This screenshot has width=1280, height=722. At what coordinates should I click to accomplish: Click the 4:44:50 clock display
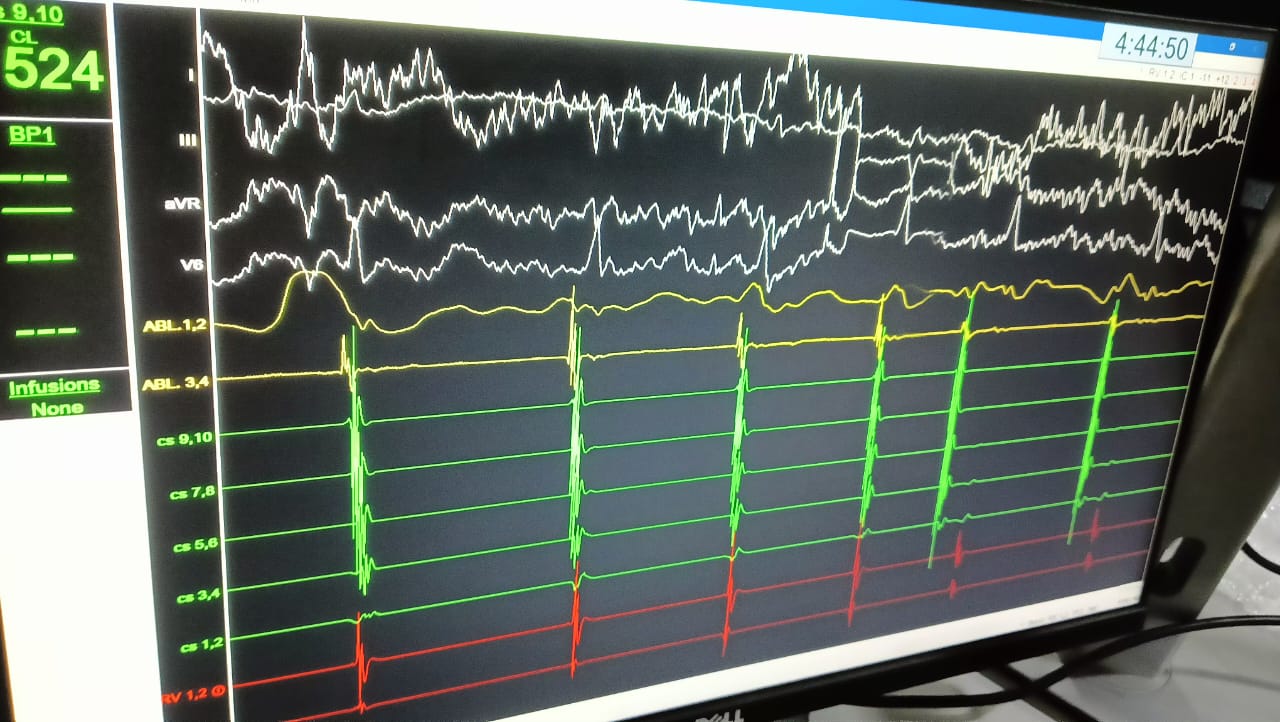point(1151,47)
